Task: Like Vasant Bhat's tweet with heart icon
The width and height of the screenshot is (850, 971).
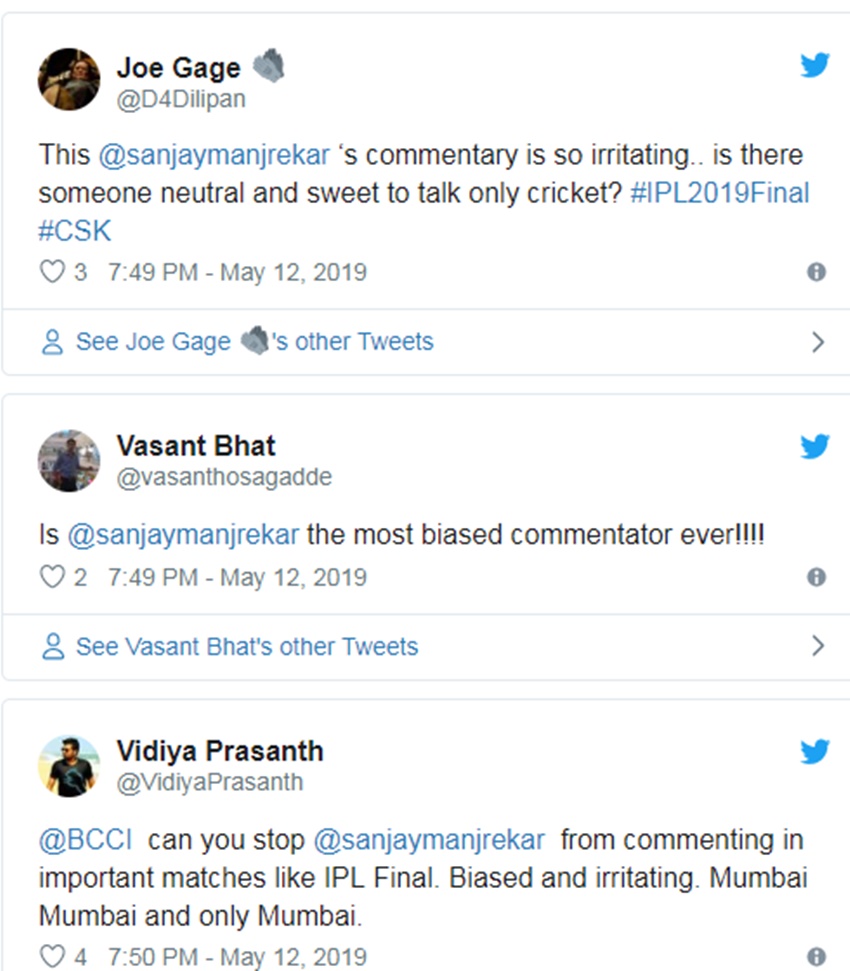Action: coord(51,577)
